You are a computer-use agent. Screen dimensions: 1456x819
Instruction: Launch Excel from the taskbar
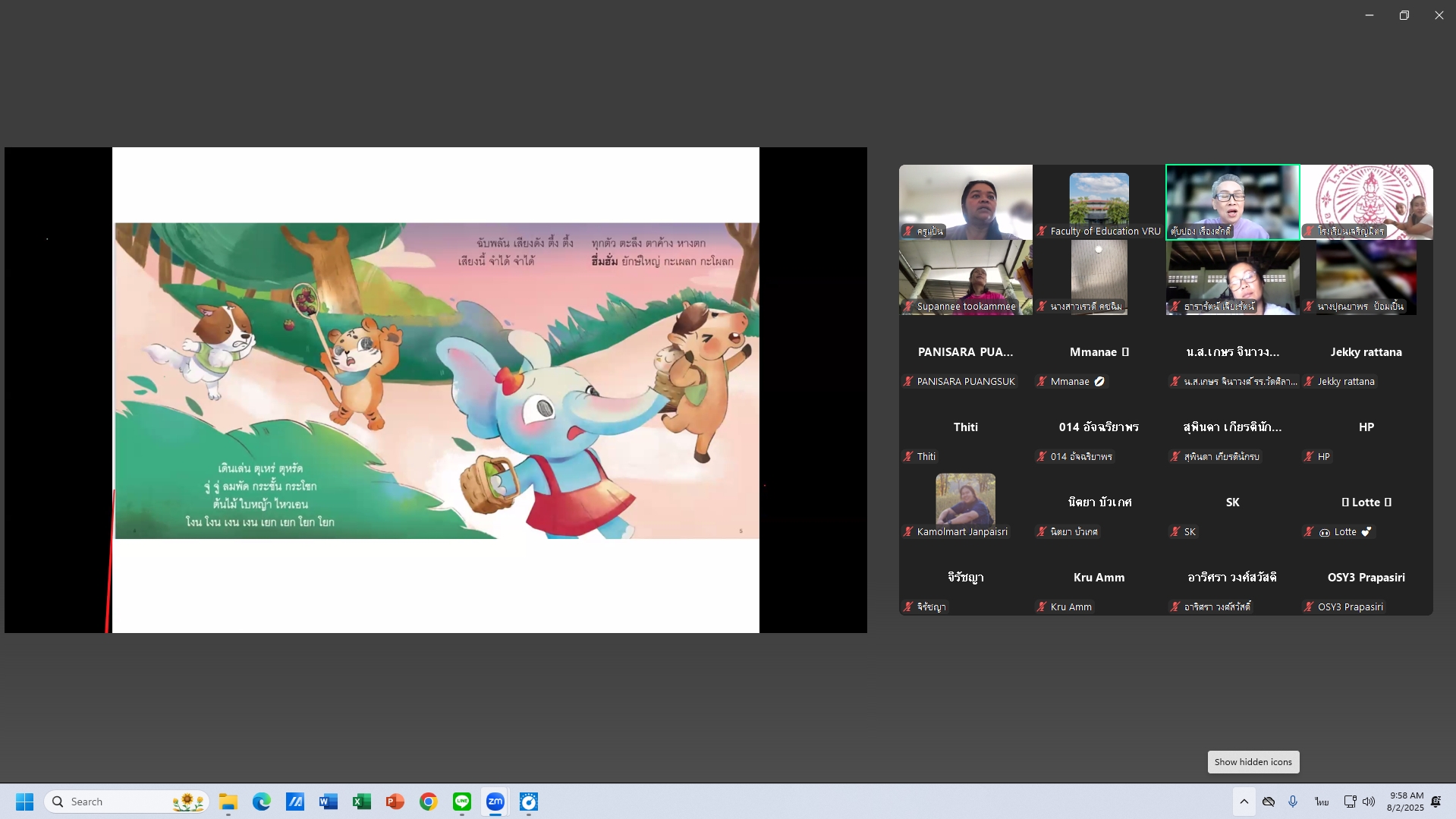[x=362, y=802]
